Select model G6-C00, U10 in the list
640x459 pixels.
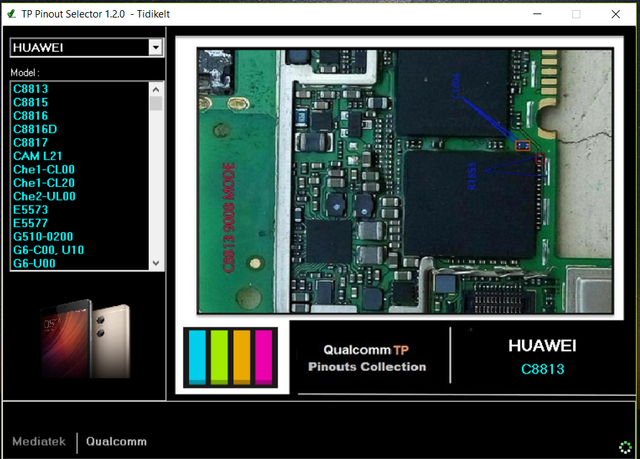pos(48,250)
